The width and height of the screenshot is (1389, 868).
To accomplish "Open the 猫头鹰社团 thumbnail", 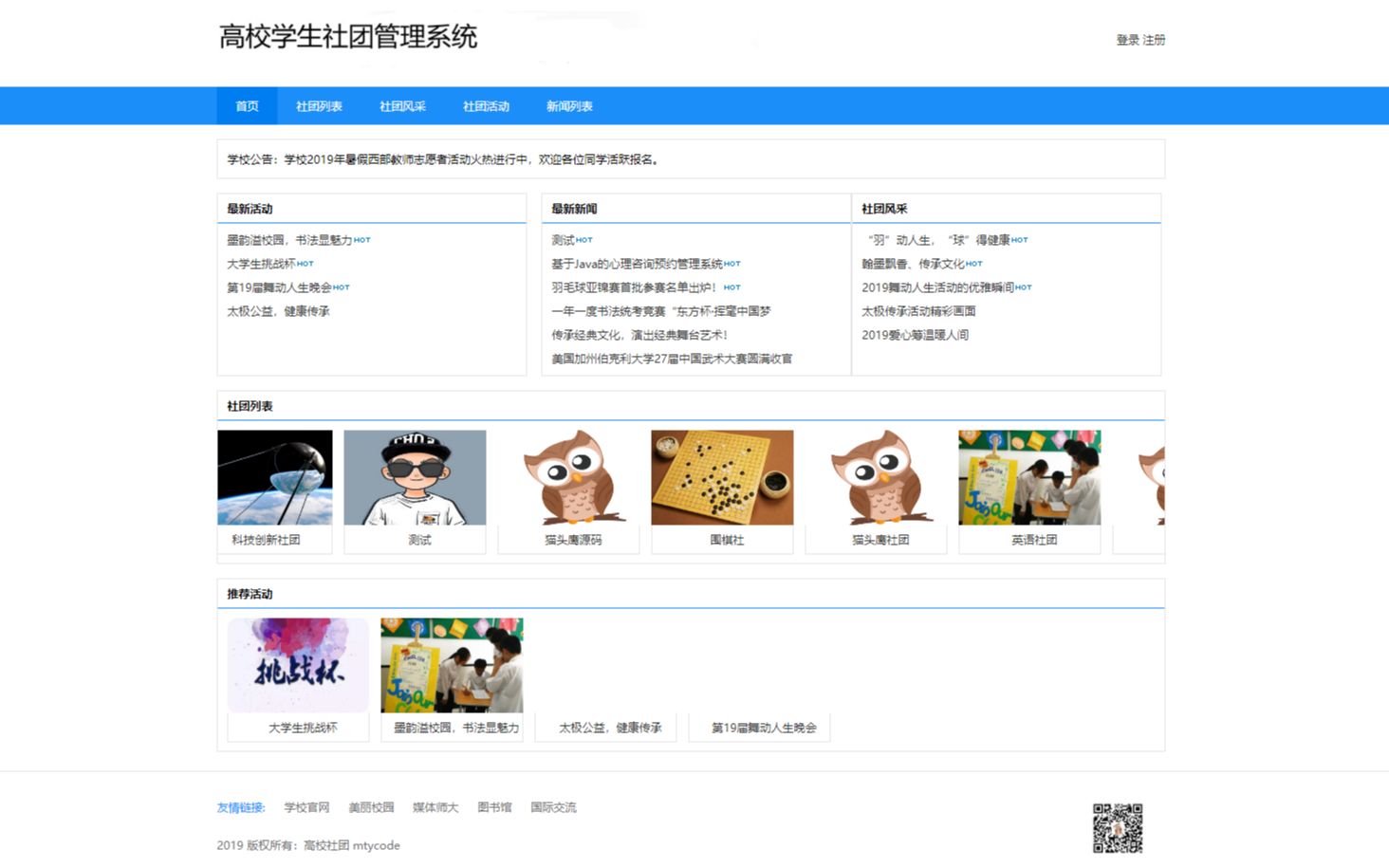I will [x=875, y=477].
